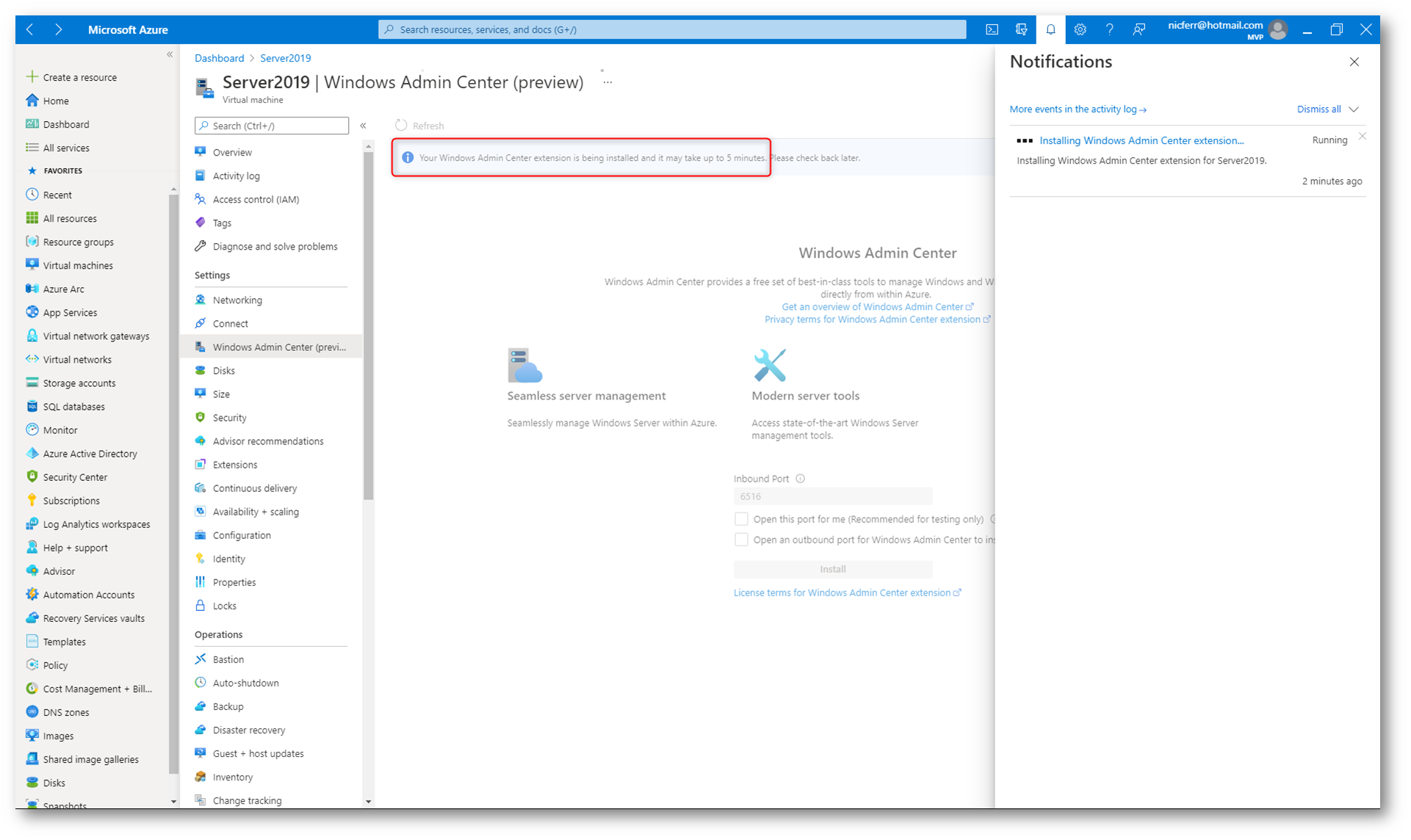The height and width of the screenshot is (840, 1411).
Task: Open Monitor in favorites
Action: (x=60, y=430)
